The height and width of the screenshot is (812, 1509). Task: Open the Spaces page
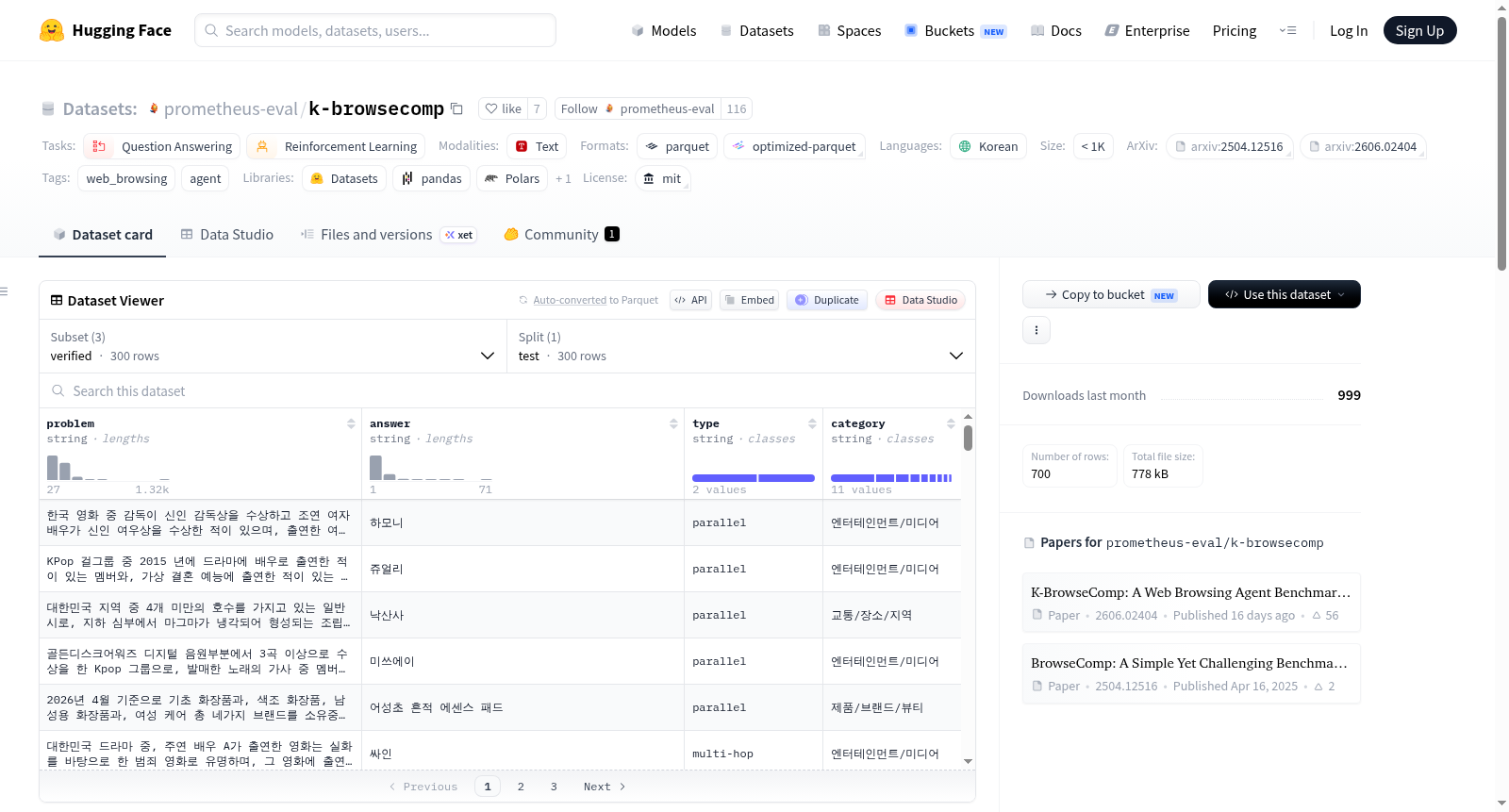(x=850, y=31)
